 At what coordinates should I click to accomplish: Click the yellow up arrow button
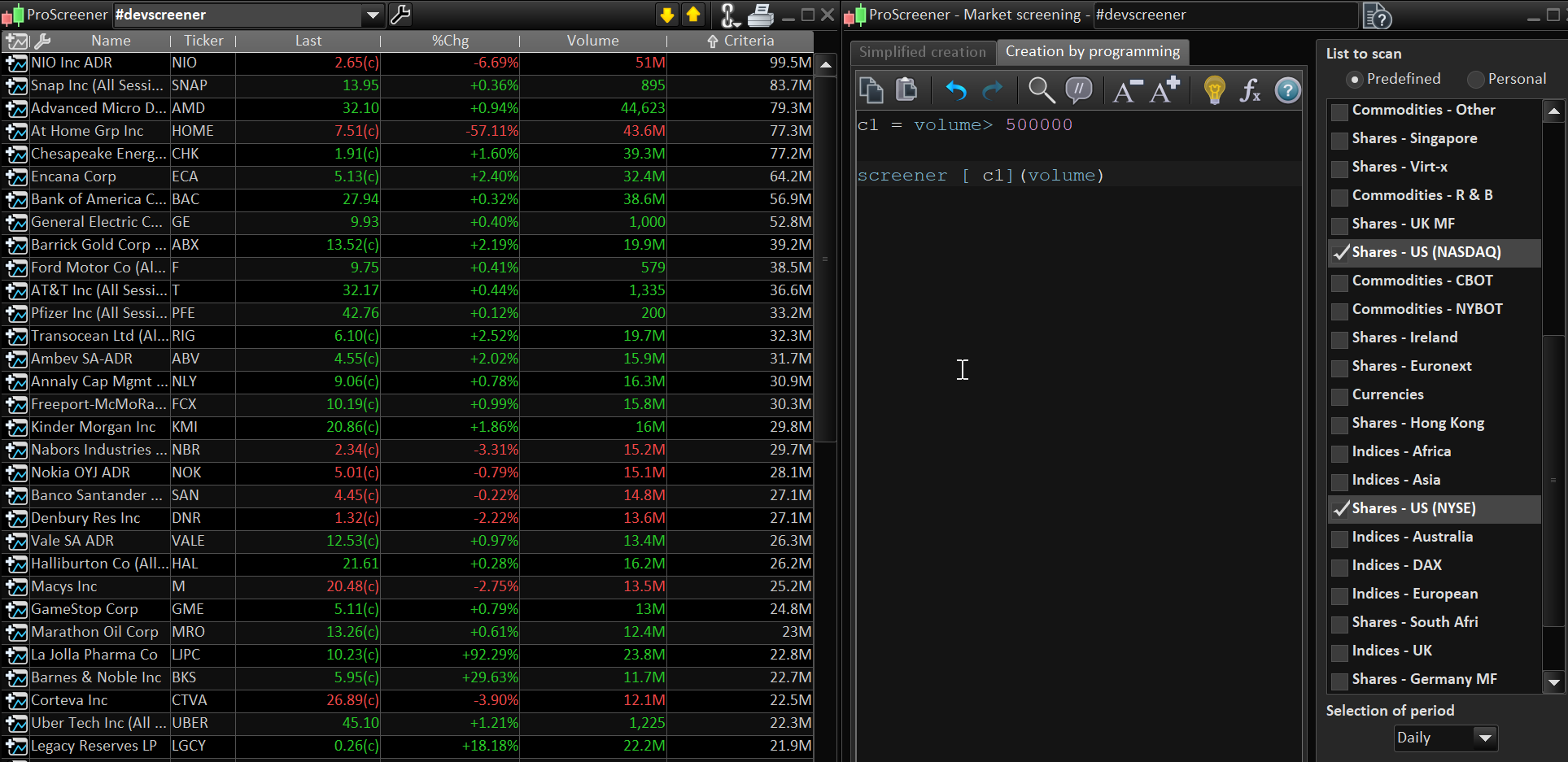693,15
